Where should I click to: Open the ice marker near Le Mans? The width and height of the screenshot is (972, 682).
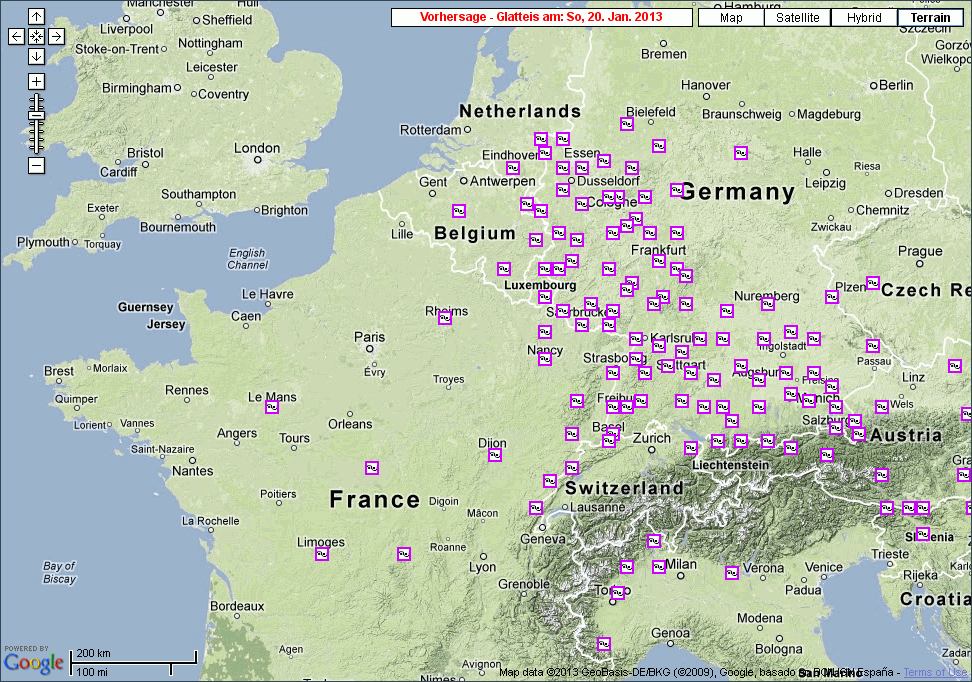pos(272,407)
